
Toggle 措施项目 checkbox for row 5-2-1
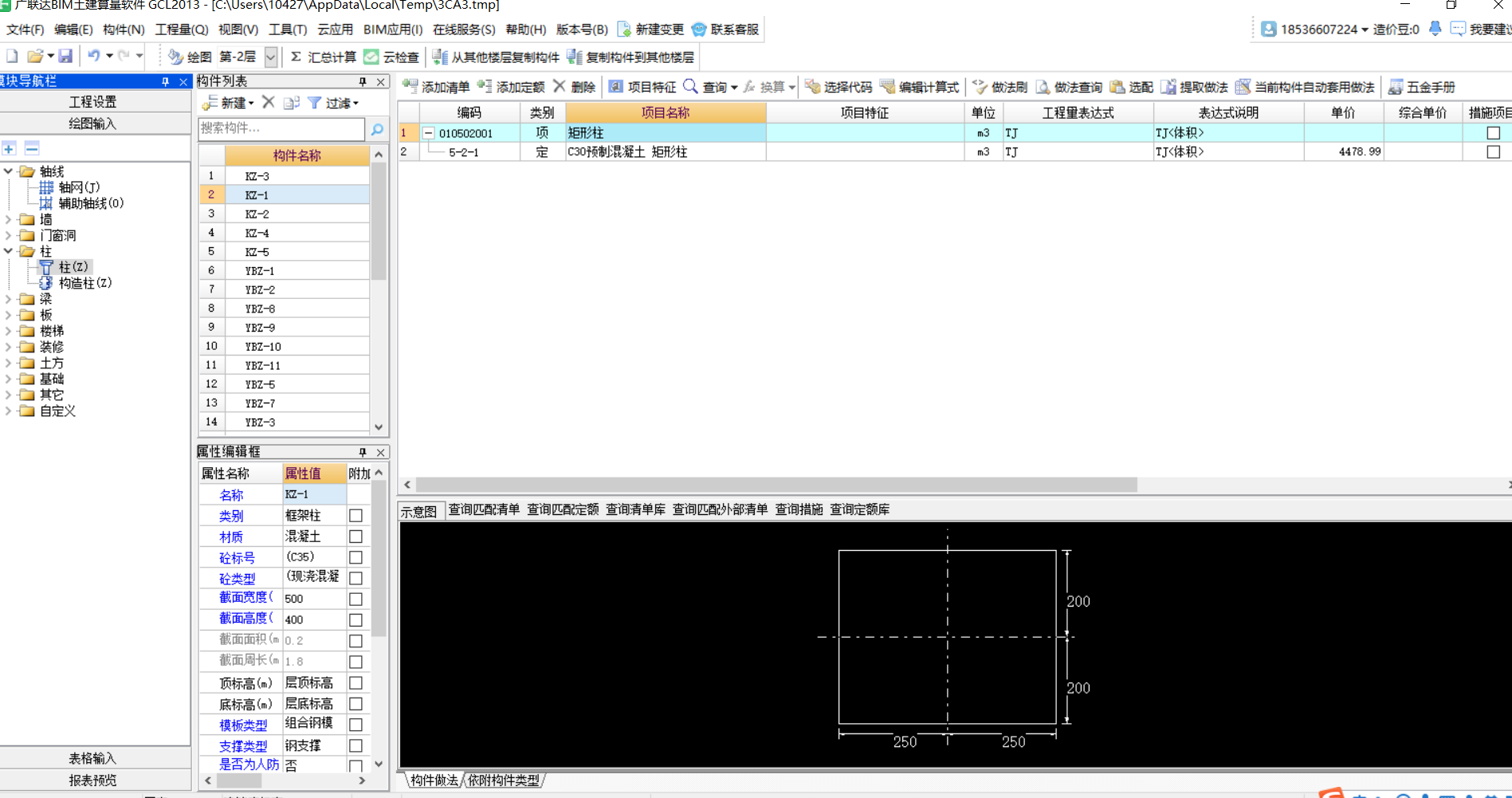click(1493, 151)
